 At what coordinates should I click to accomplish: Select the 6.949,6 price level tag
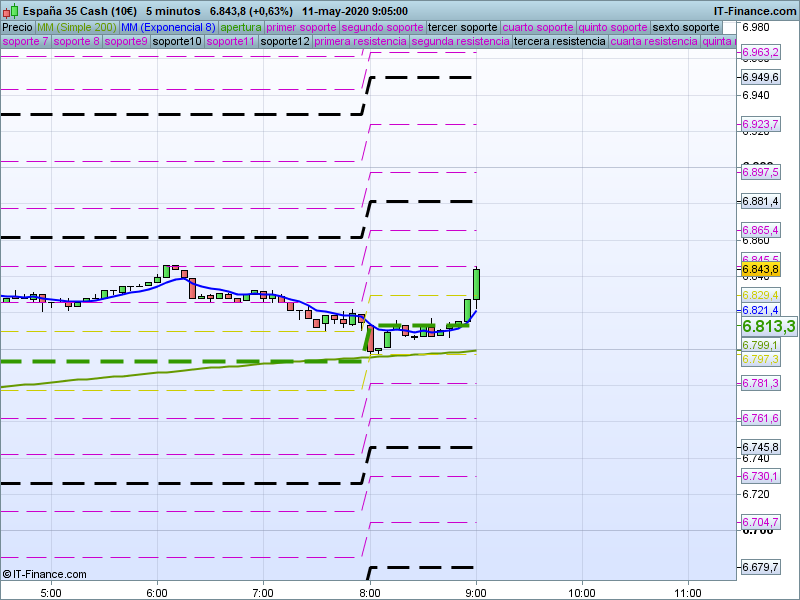(x=760, y=77)
